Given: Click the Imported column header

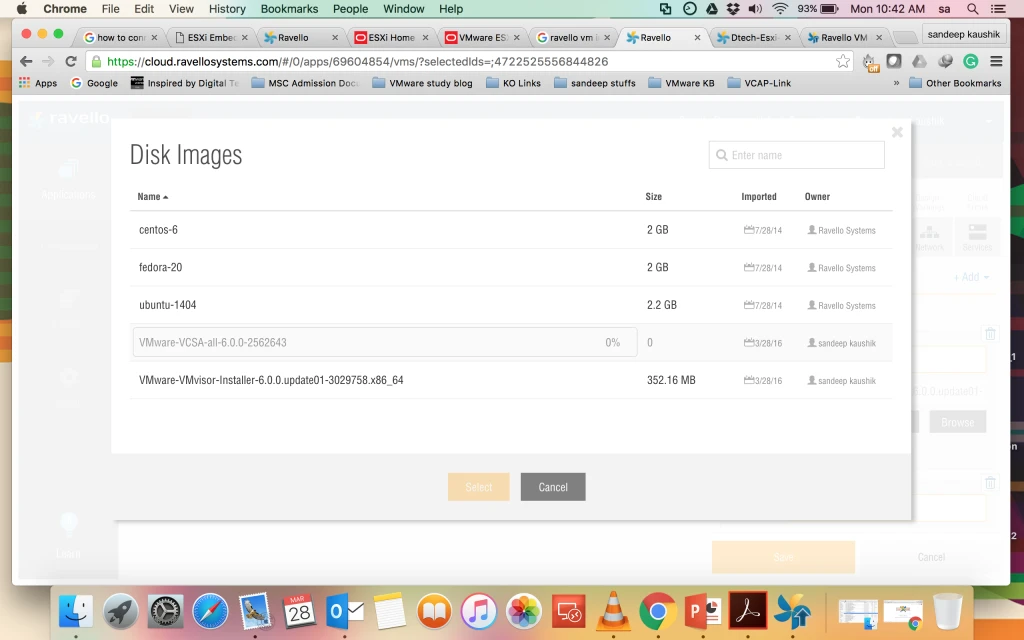Looking at the screenshot, I should 759,197.
